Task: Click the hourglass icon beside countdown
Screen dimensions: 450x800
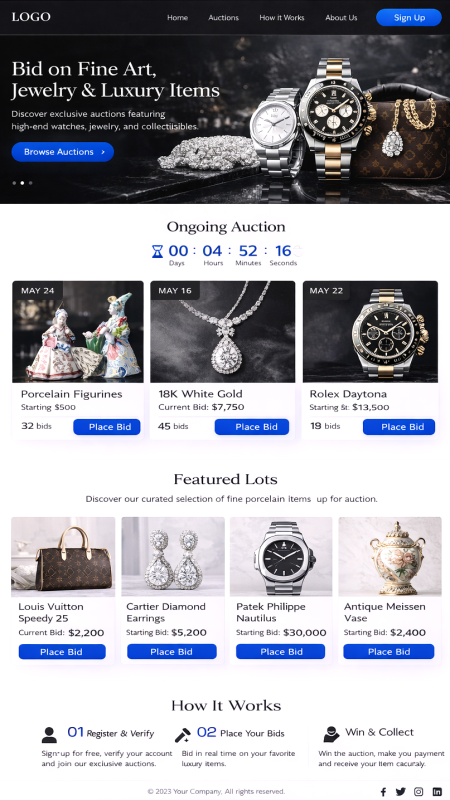Action: click(157, 251)
